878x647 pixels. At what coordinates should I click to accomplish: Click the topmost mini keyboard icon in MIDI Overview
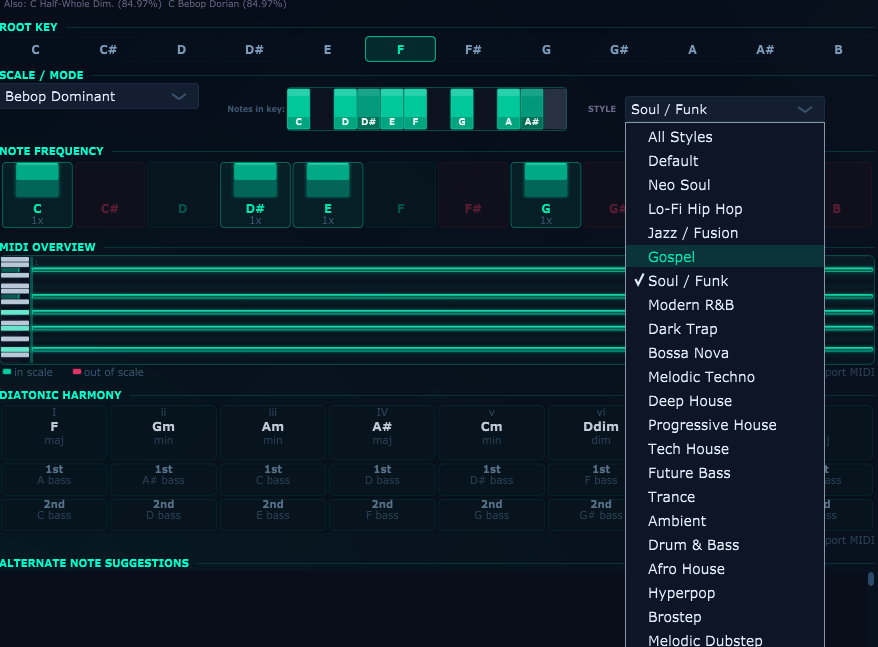tap(14, 263)
